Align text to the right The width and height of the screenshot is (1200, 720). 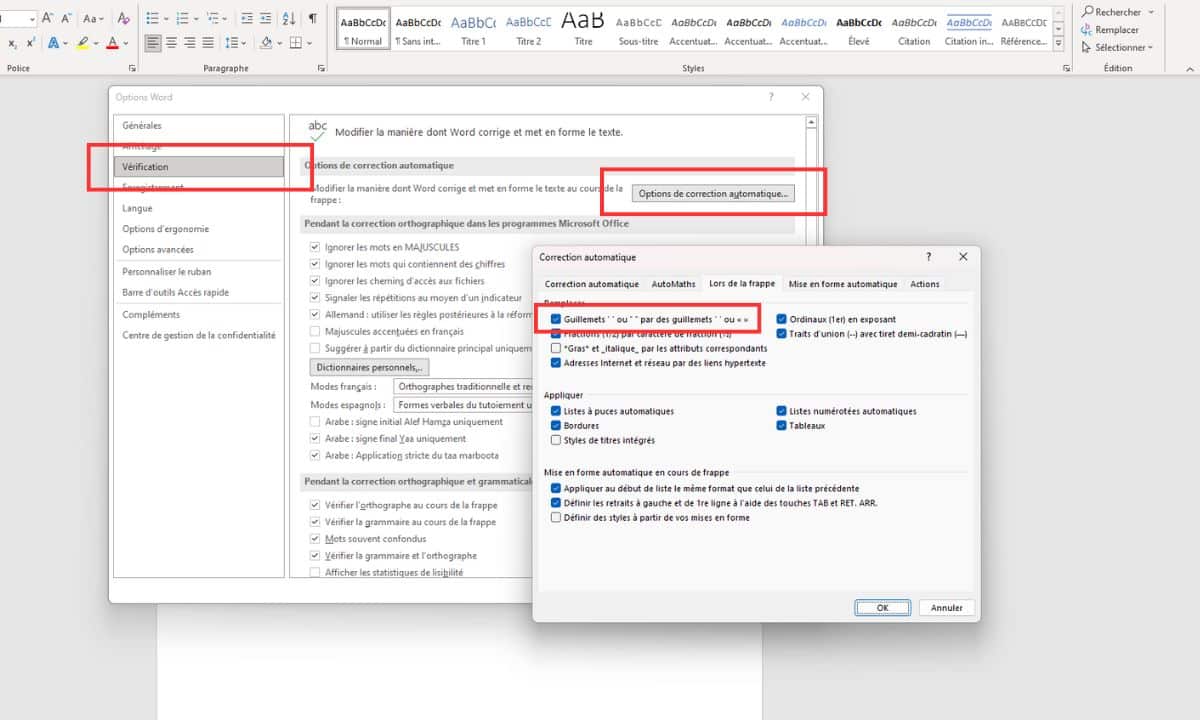(191, 43)
